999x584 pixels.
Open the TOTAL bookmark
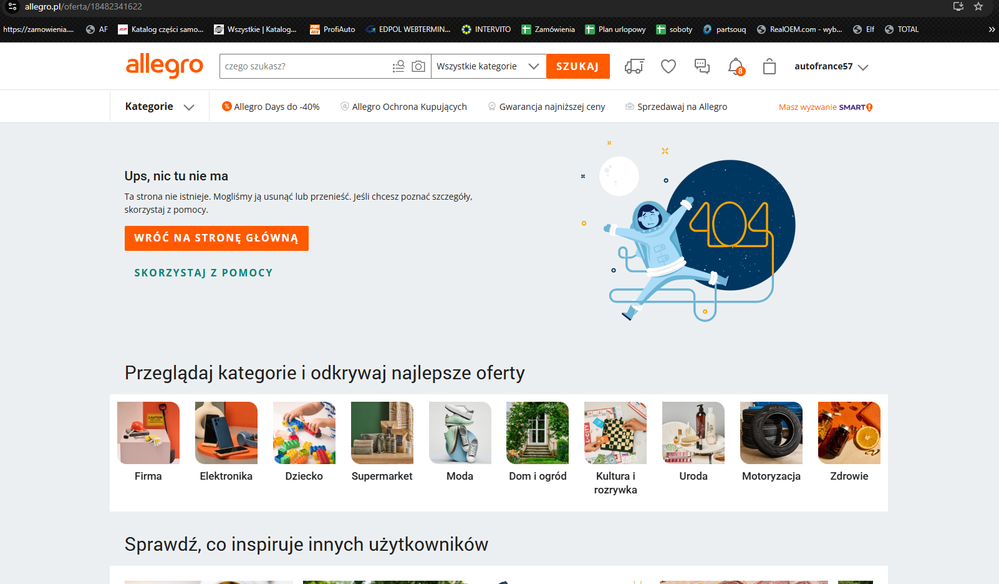coord(902,29)
